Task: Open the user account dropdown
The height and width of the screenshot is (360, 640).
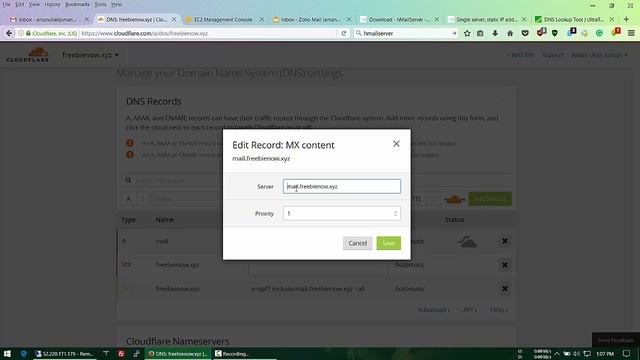Action: 599,55
